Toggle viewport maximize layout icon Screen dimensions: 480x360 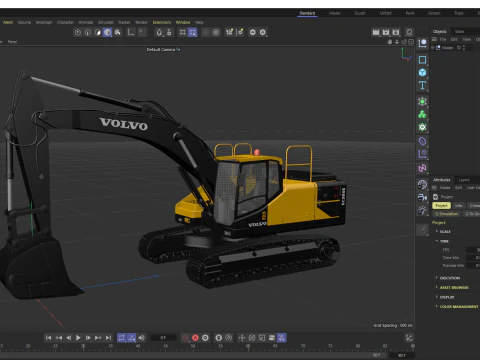411,42
